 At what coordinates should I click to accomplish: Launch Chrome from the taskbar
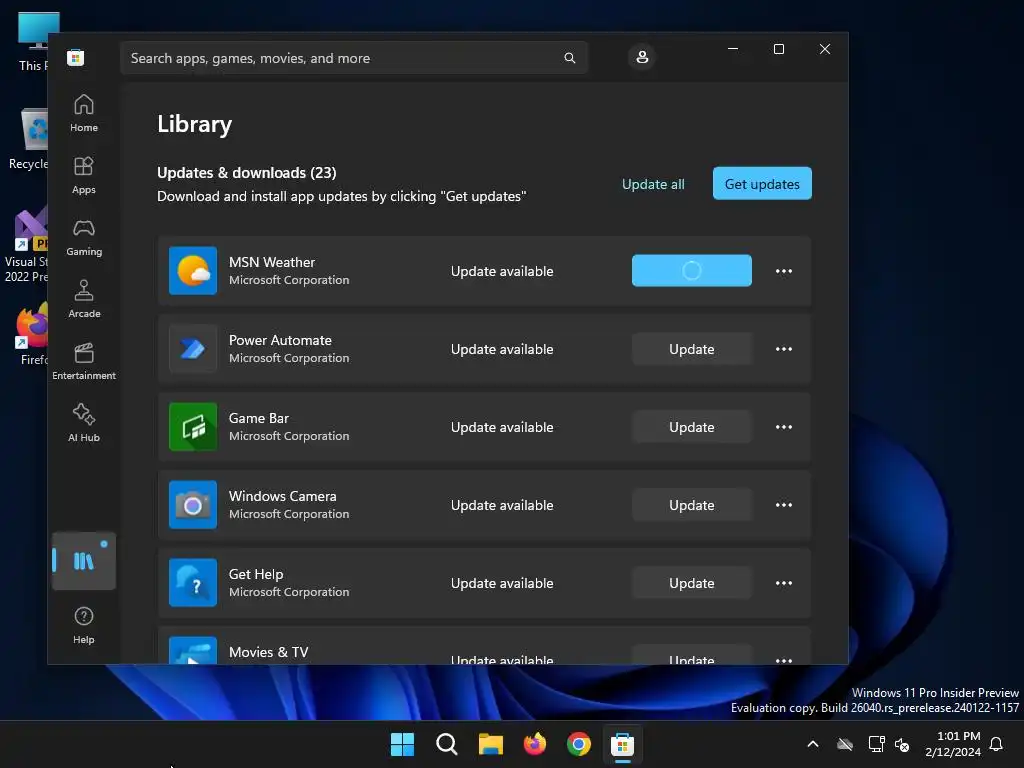tap(579, 744)
